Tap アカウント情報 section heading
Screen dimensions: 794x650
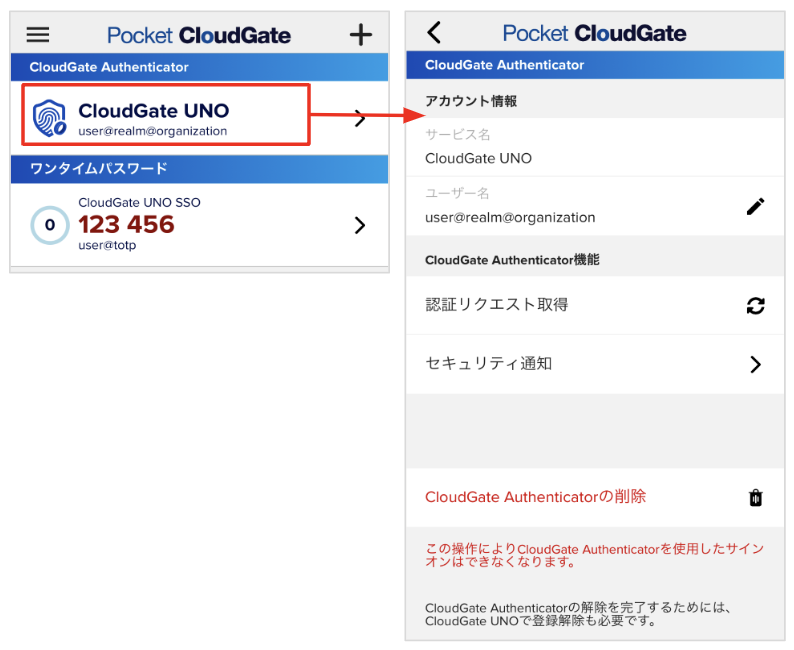click(471, 101)
